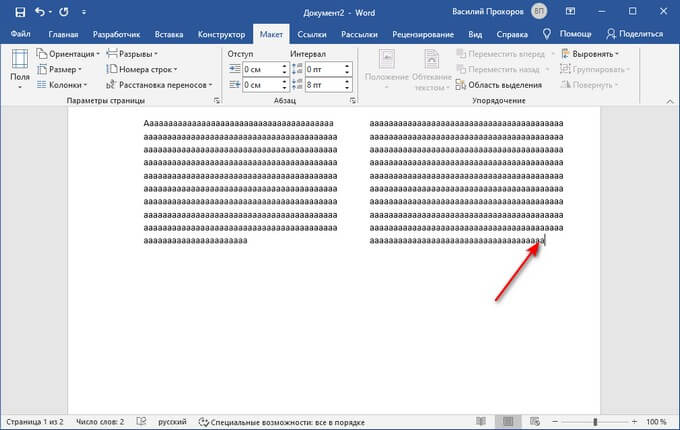The width and height of the screenshot is (680, 430).
Task: Open Ribbon display options icon
Action: [570, 12]
